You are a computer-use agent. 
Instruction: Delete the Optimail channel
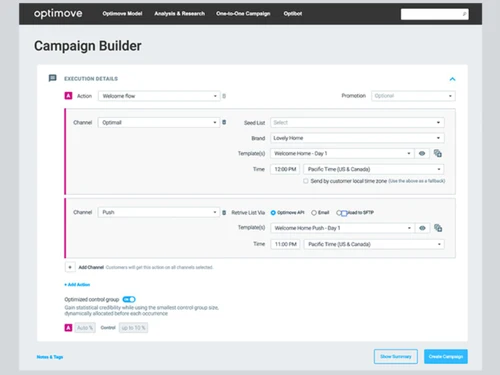(224, 122)
